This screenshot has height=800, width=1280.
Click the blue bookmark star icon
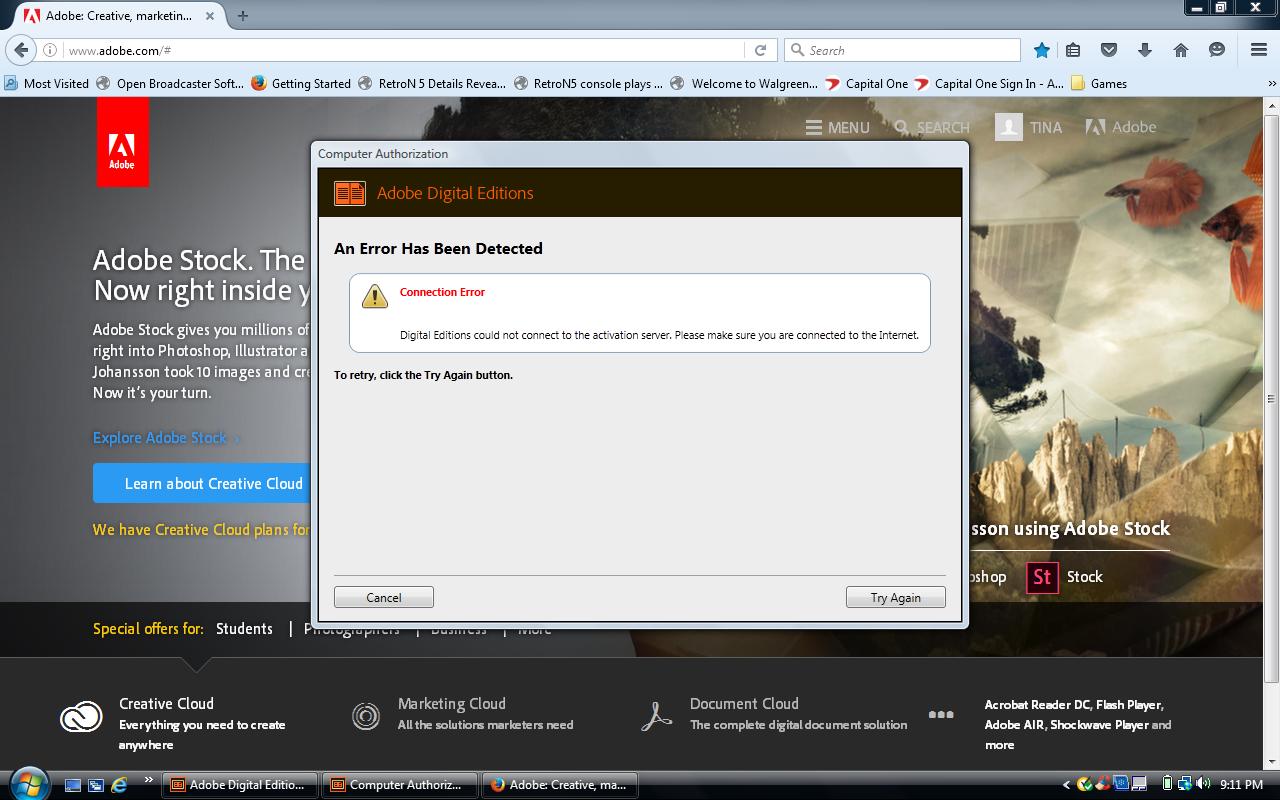point(1042,50)
